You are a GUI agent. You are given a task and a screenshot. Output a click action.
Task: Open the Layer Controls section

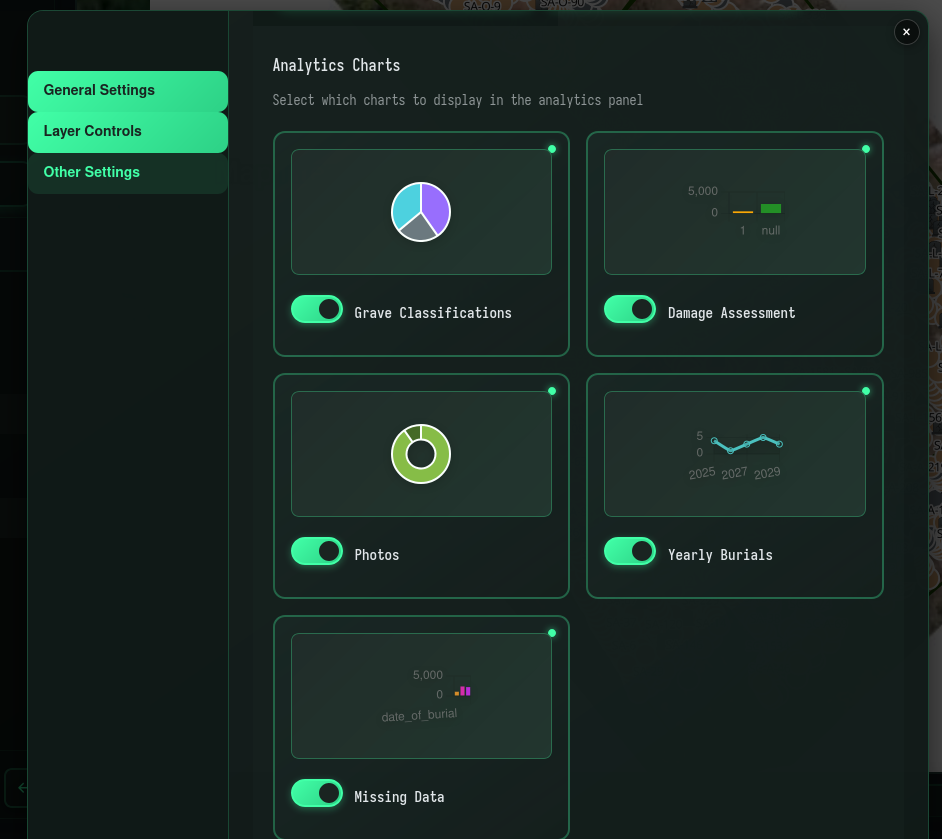click(x=127, y=131)
